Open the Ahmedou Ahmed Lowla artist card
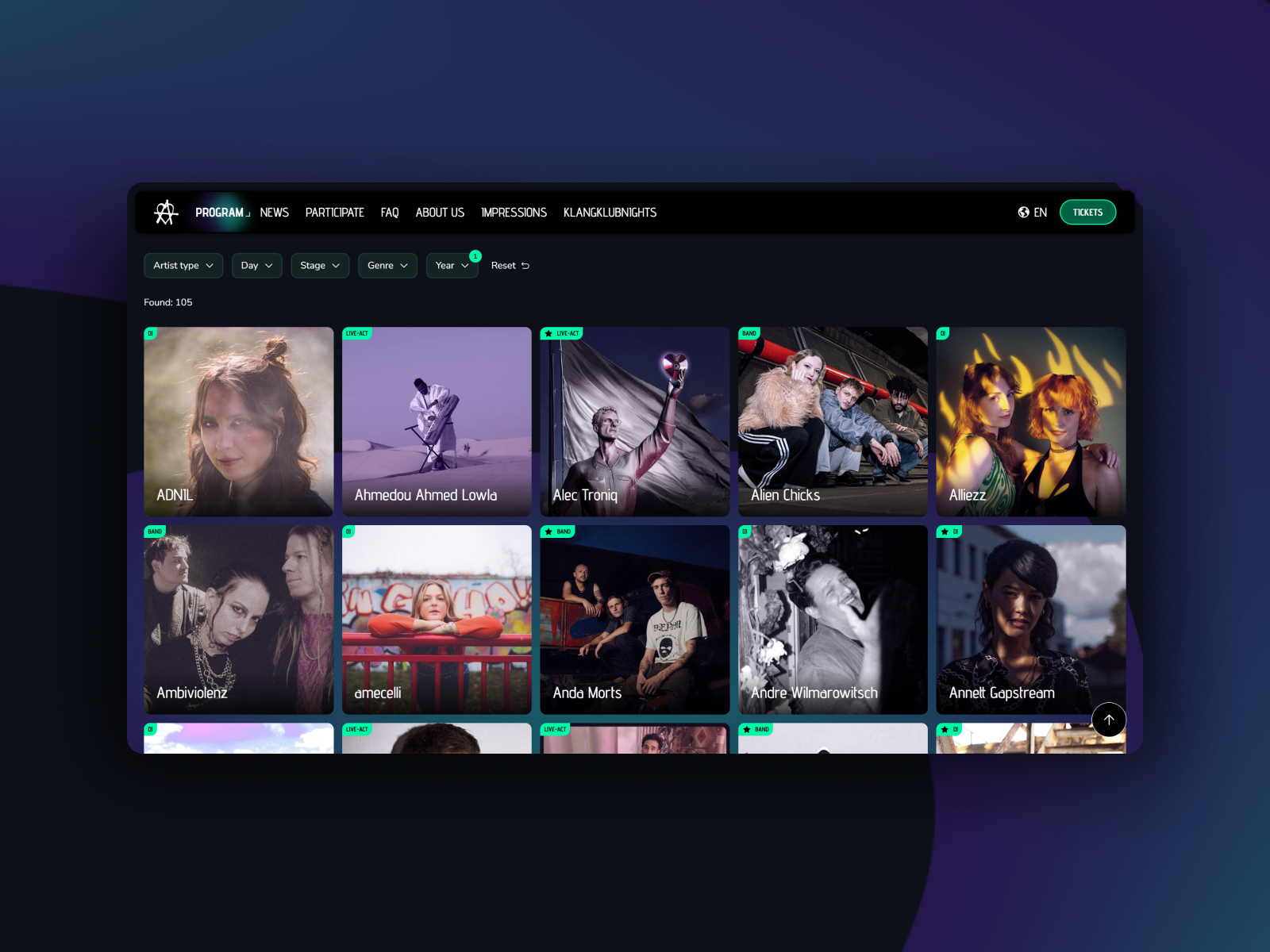 (437, 422)
